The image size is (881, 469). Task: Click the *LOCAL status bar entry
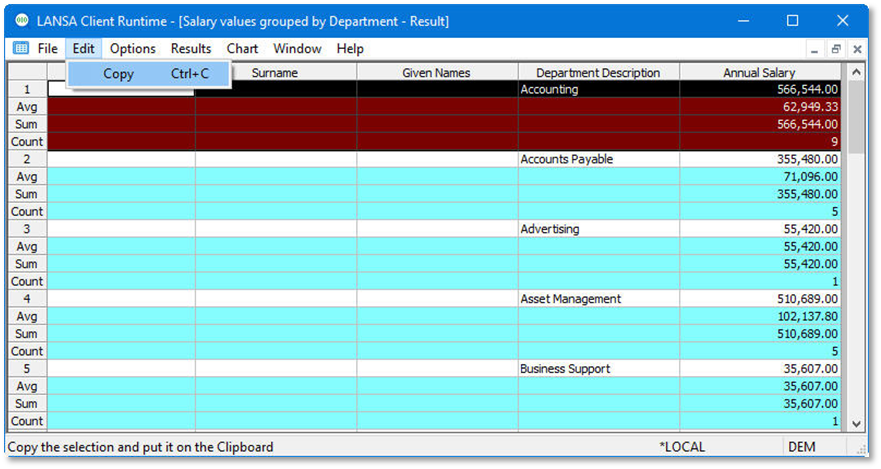(x=682, y=447)
